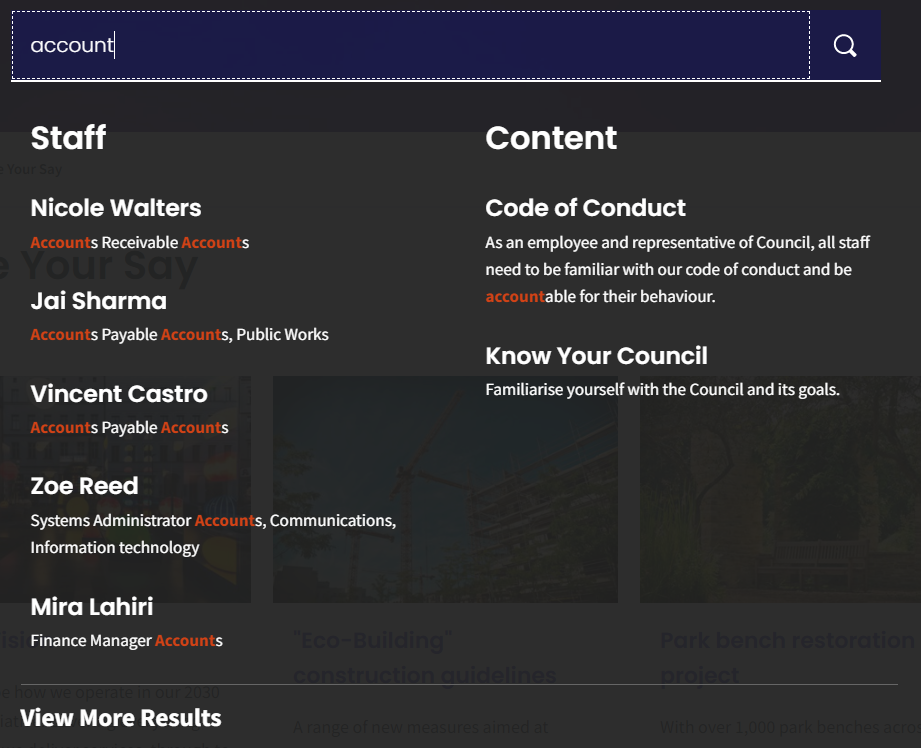Click View More Results
This screenshot has height=748, width=921.
click(x=121, y=718)
